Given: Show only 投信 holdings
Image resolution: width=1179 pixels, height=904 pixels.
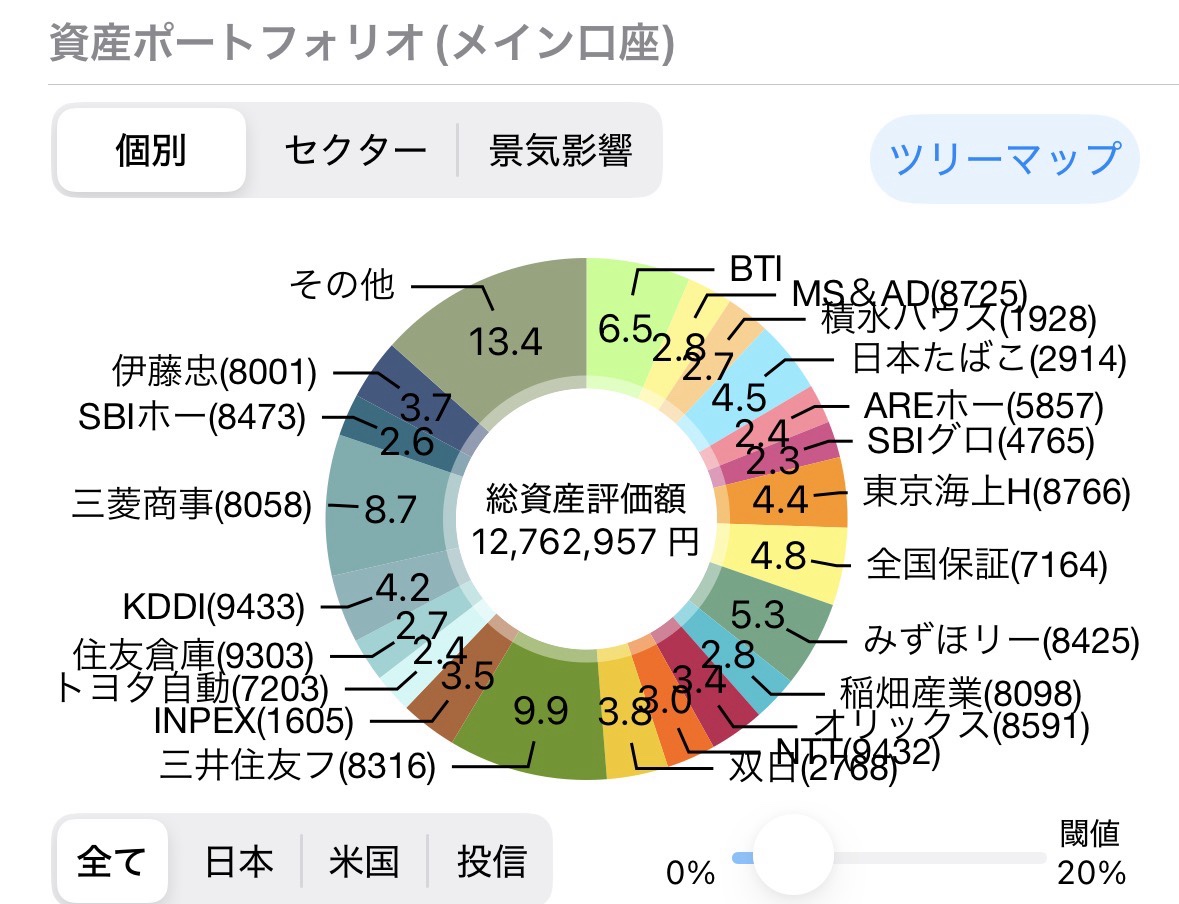Looking at the screenshot, I should pos(491,861).
